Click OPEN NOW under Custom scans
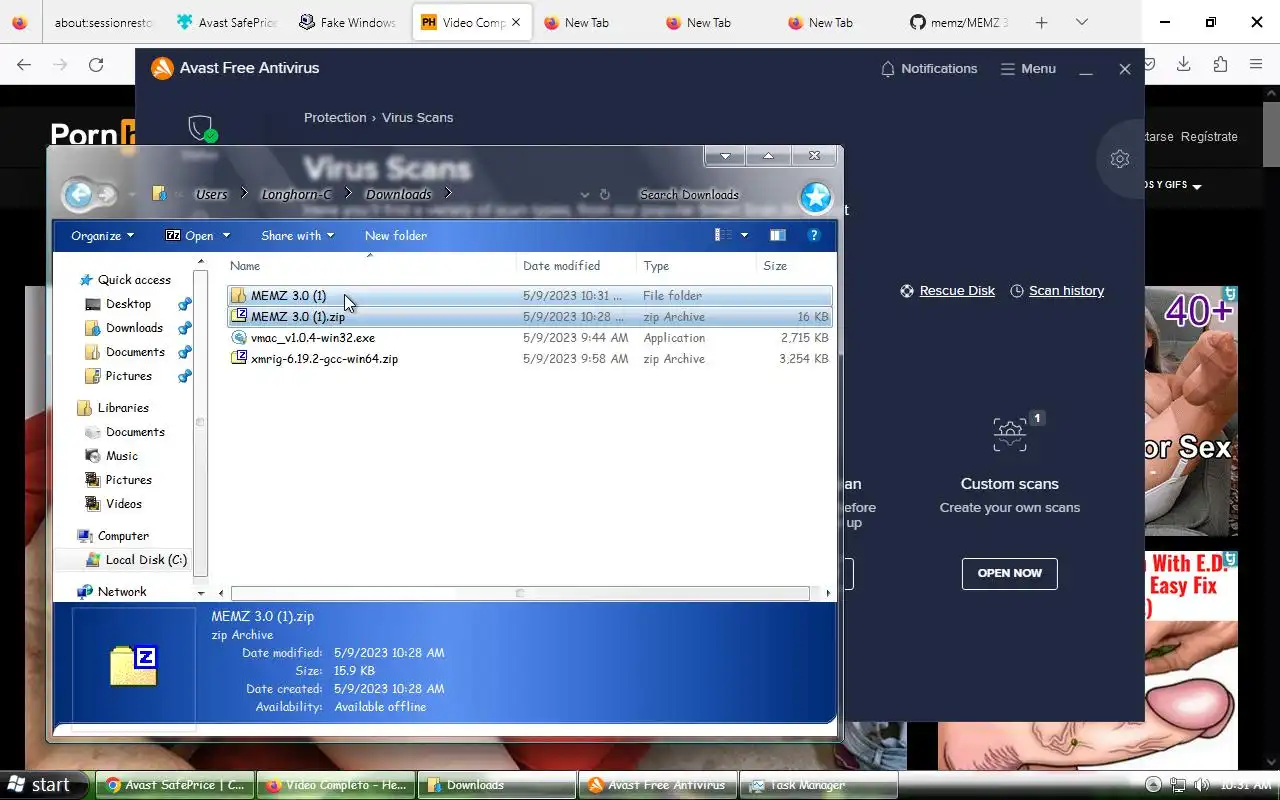1280x800 pixels. coord(1009,573)
